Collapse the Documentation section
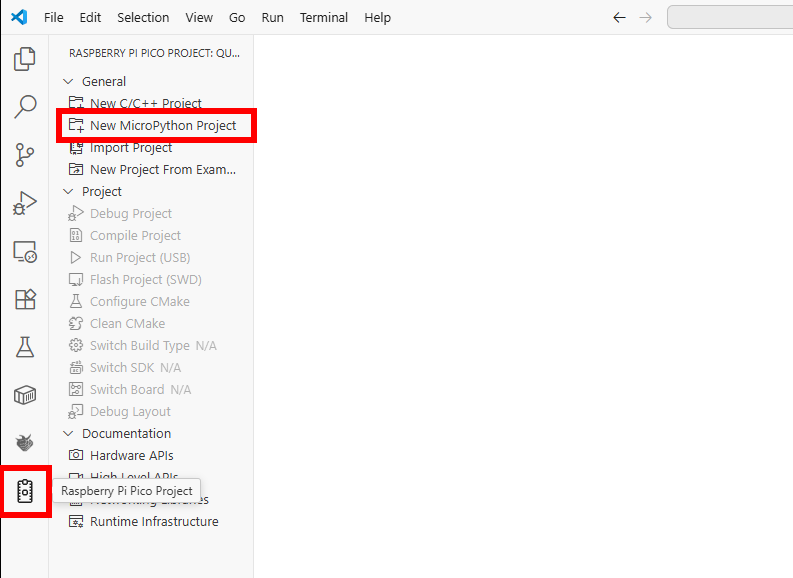The image size is (793, 578). 68,433
